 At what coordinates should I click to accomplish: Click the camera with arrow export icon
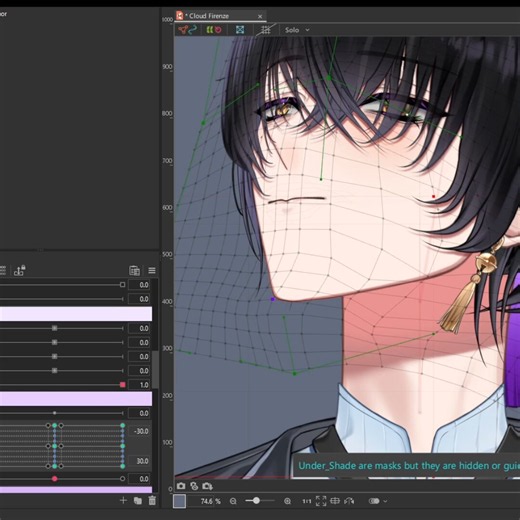[207, 486]
